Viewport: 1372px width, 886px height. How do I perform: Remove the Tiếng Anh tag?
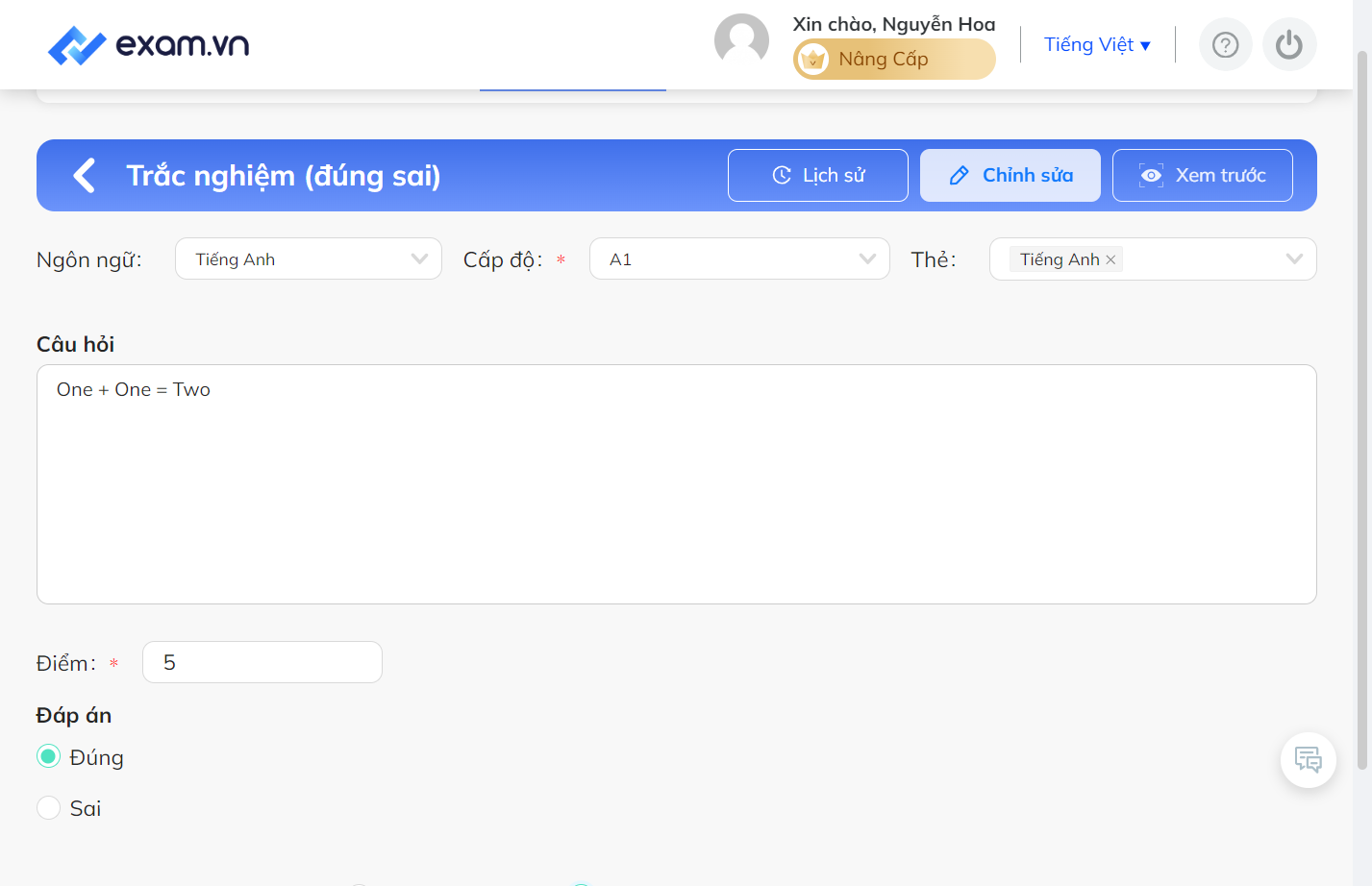(x=1111, y=259)
